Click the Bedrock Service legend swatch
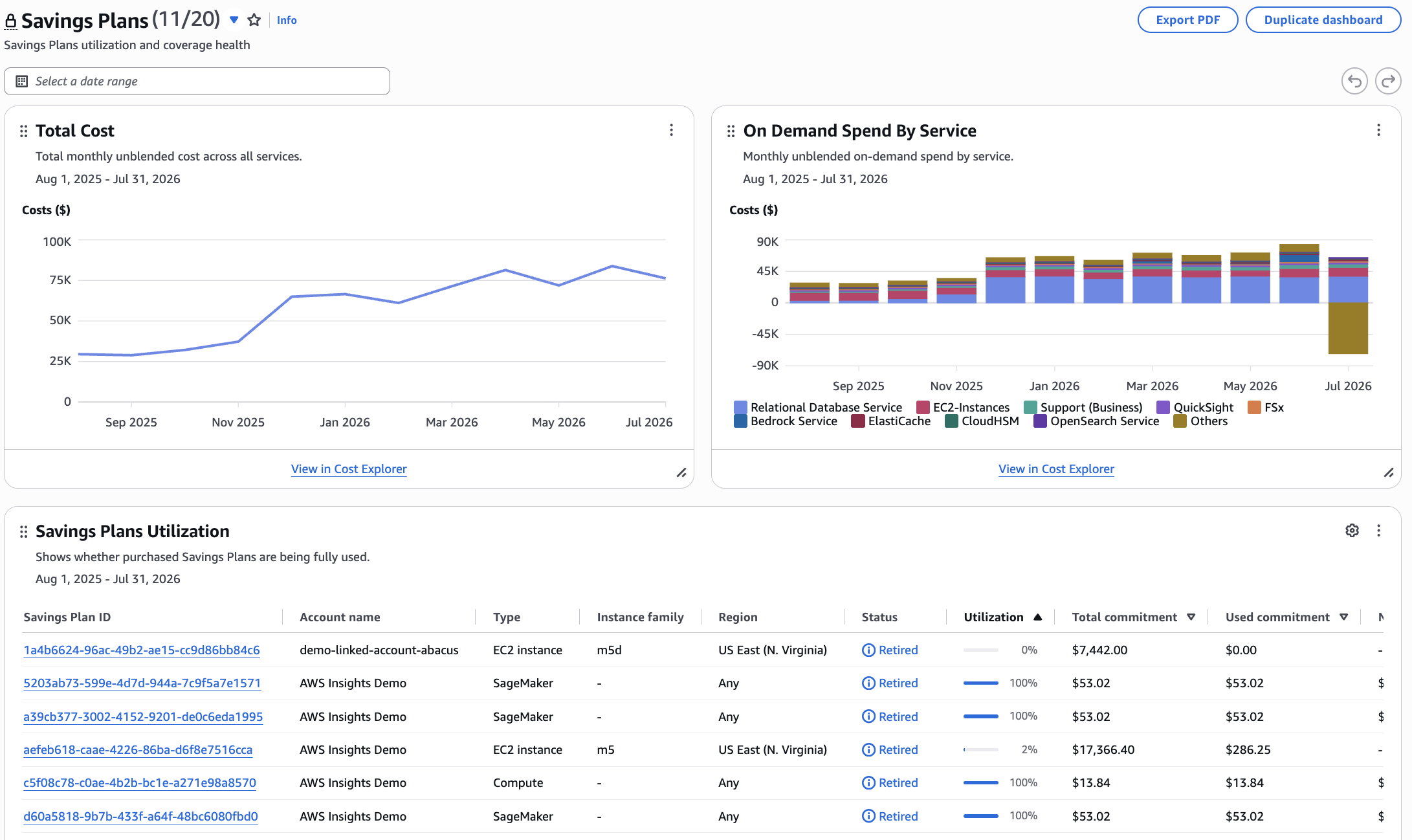 pos(740,421)
